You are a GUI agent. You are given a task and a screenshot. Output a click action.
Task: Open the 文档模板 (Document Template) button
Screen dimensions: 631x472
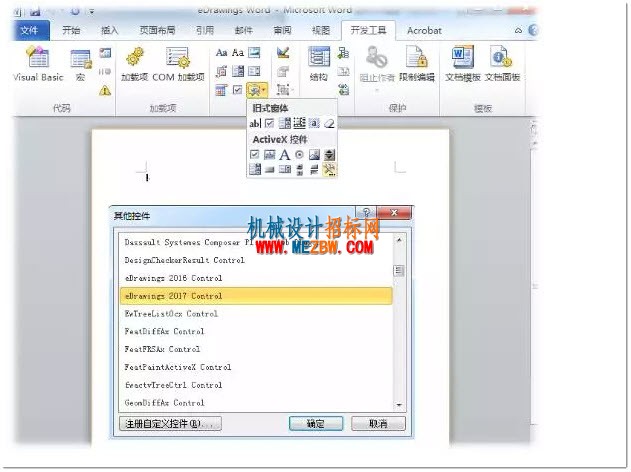(x=462, y=64)
